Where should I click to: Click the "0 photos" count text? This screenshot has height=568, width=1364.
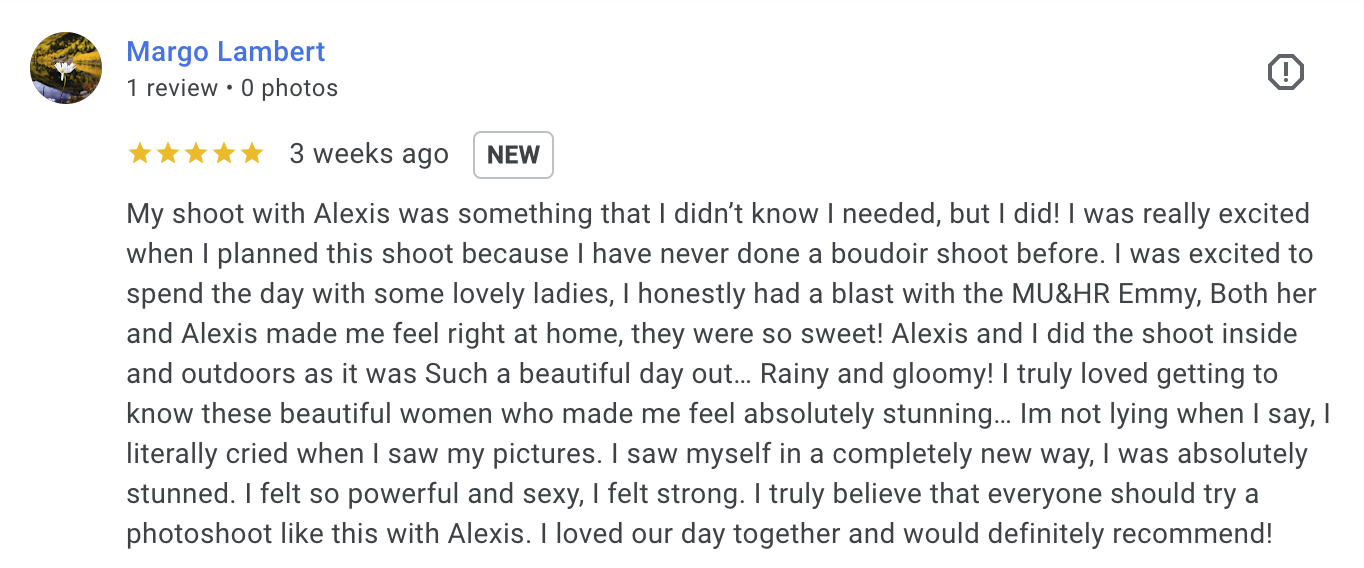pyautogui.click(x=289, y=88)
